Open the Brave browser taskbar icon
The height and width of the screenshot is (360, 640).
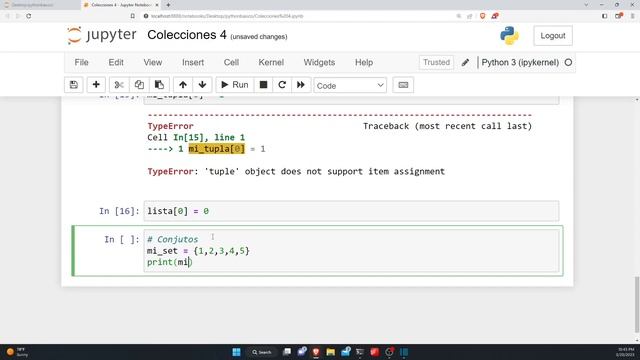click(x=316, y=352)
